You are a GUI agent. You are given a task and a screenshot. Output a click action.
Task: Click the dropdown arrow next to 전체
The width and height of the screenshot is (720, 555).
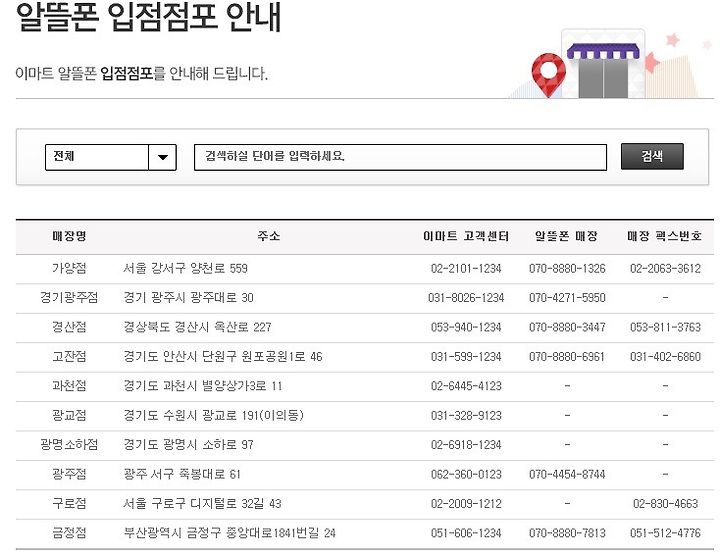tap(163, 157)
